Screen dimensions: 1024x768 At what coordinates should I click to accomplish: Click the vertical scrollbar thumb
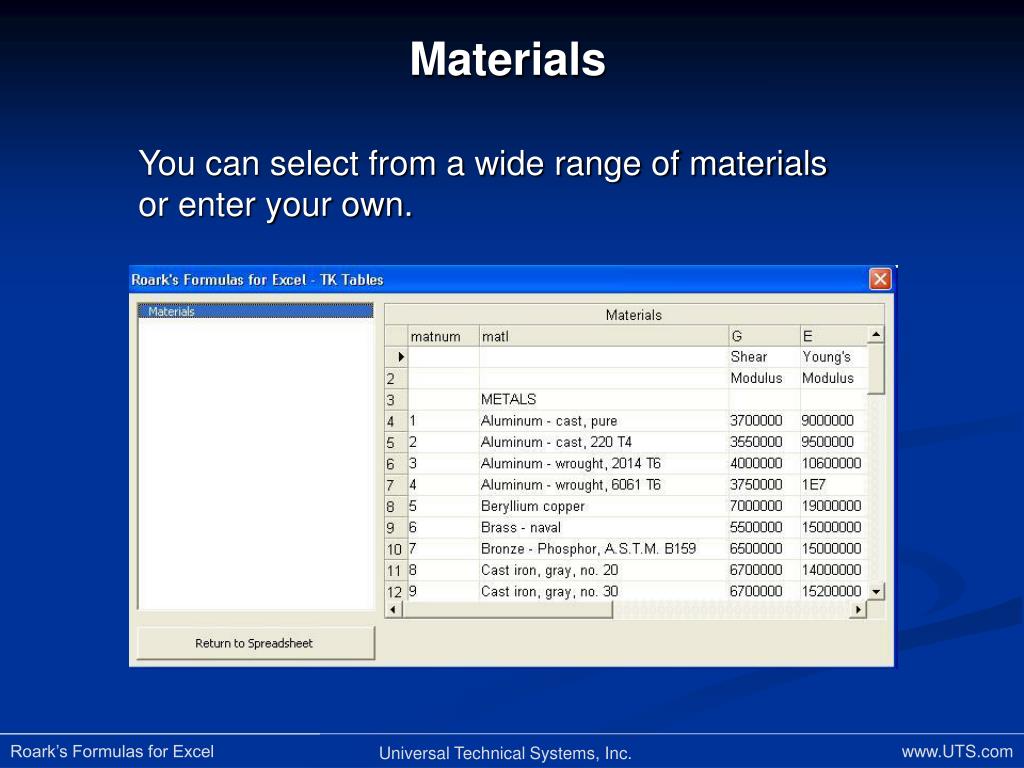pos(876,369)
